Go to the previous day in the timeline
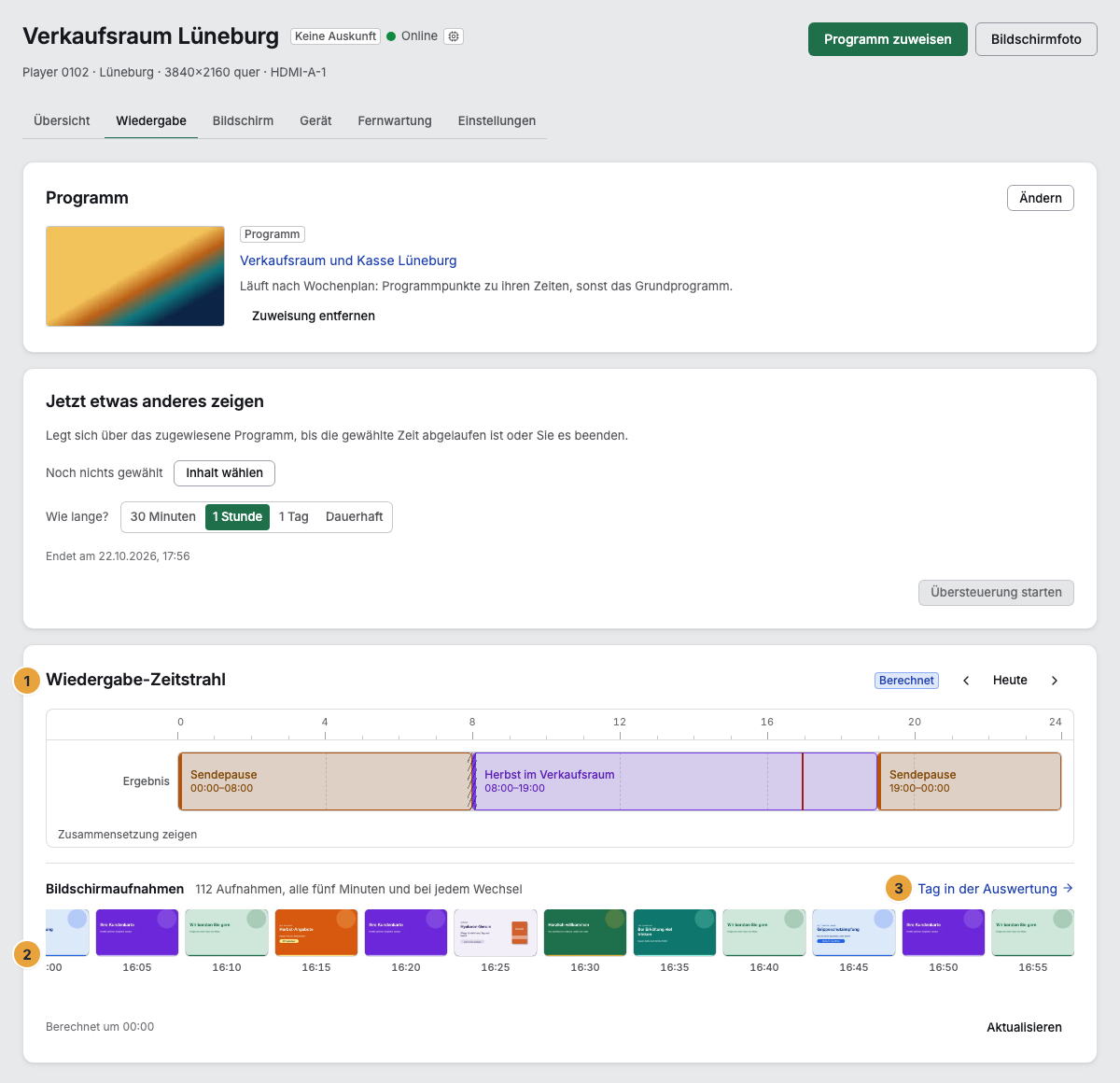Viewport: 1120px width, 1083px height. (966, 681)
